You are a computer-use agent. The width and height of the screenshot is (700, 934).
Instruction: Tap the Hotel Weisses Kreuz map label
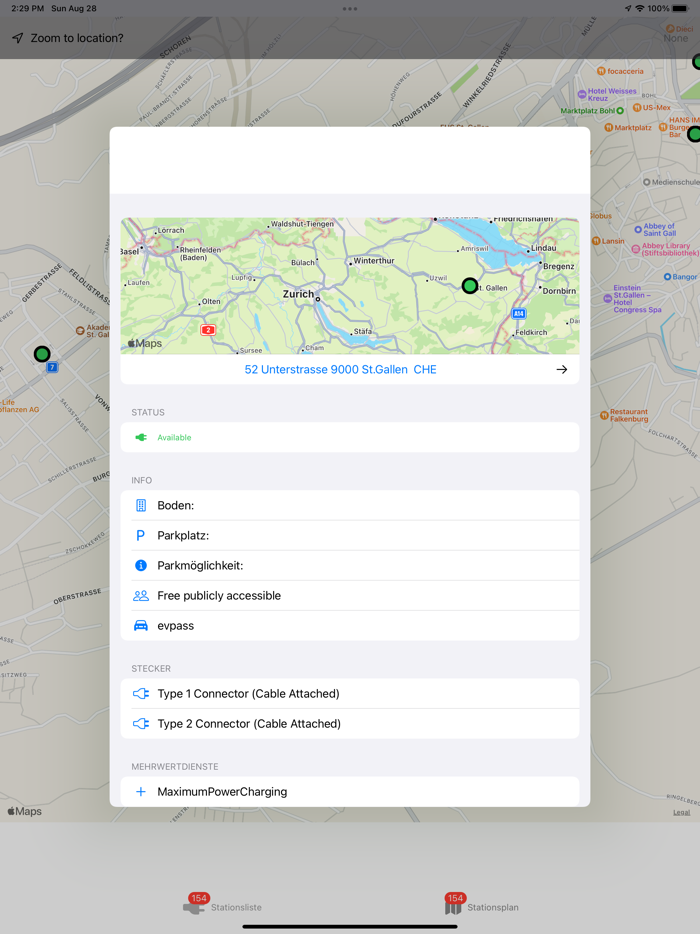(607, 94)
